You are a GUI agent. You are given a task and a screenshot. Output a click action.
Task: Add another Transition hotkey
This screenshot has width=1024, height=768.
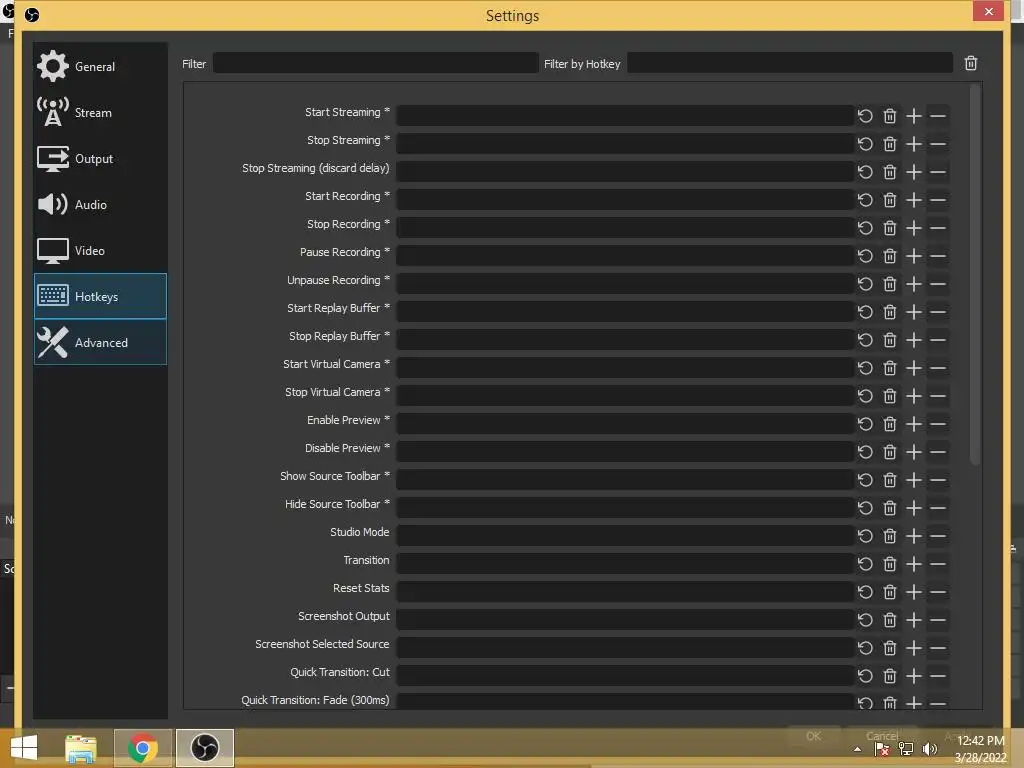coord(914,564)
